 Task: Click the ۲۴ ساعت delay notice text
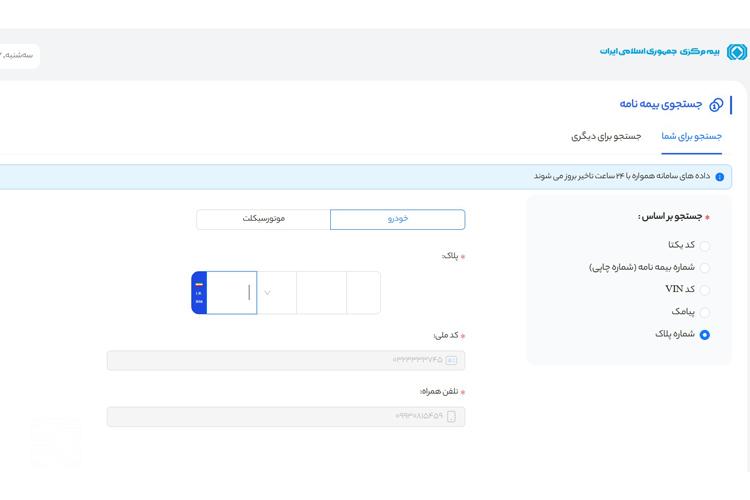[x=622, y=177]
